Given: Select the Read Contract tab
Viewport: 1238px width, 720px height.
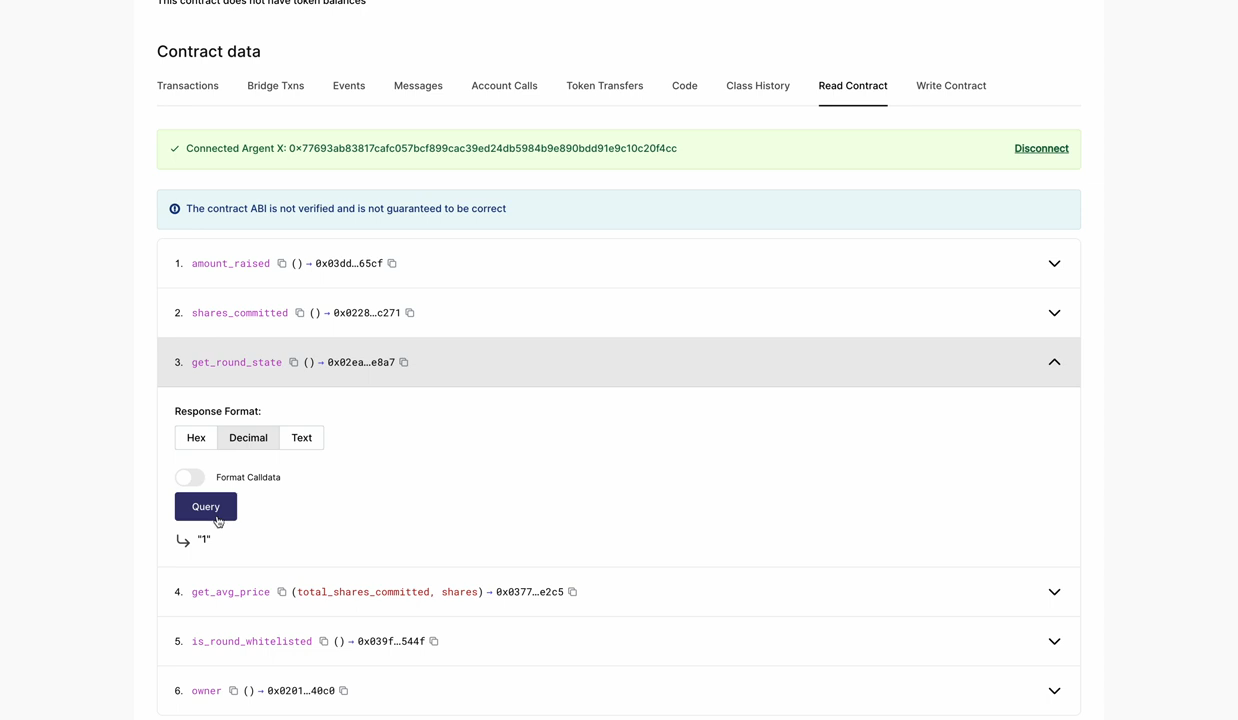Looking at the screenshot, I should pyautogui.click(x=853, y=86).
